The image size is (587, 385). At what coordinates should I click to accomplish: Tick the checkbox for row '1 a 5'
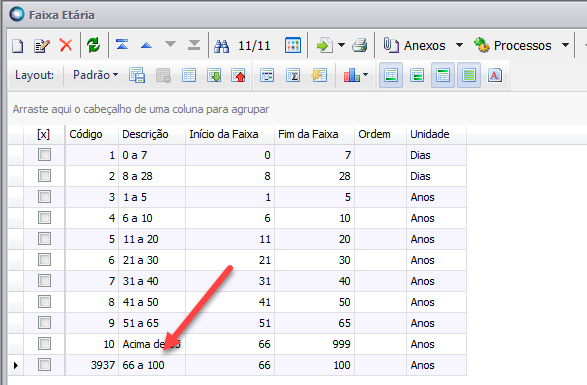45,197
